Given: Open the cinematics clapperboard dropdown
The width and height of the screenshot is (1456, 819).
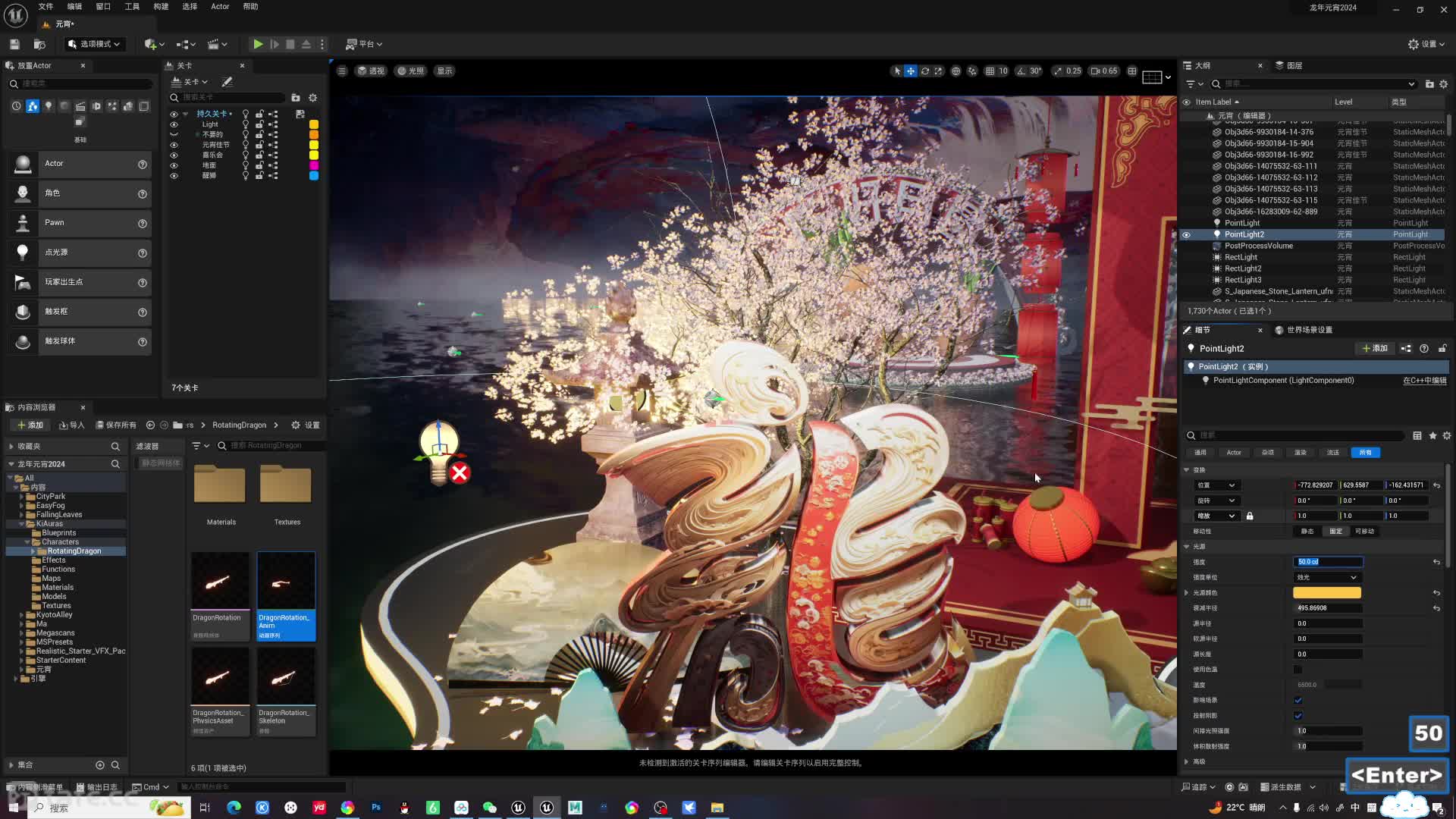Looking at the screenshot, I should click(x=218, y=44).
